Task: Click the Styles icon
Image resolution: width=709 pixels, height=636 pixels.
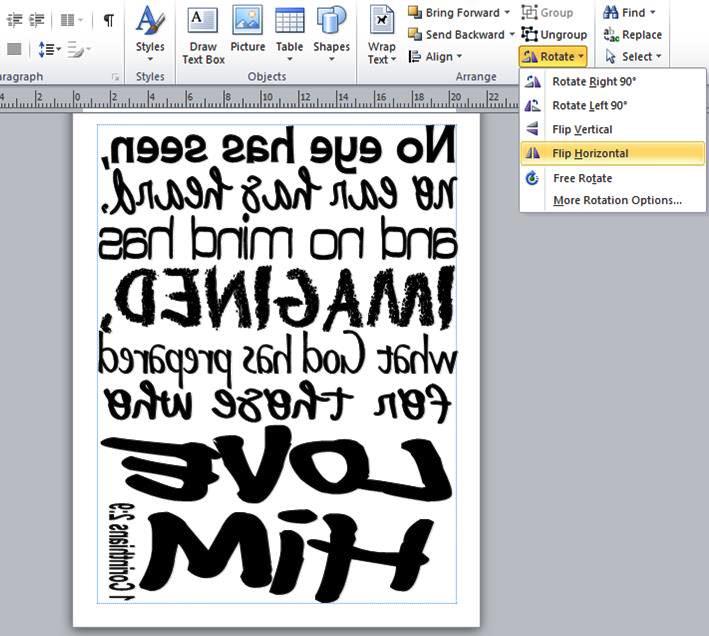Action: click(x=150, y=32)
